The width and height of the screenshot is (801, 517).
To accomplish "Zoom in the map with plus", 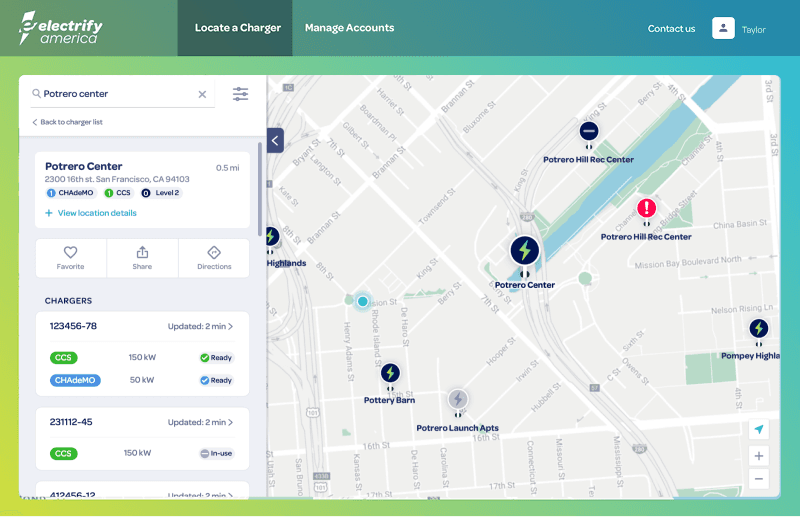I will [x=759, y=456].
